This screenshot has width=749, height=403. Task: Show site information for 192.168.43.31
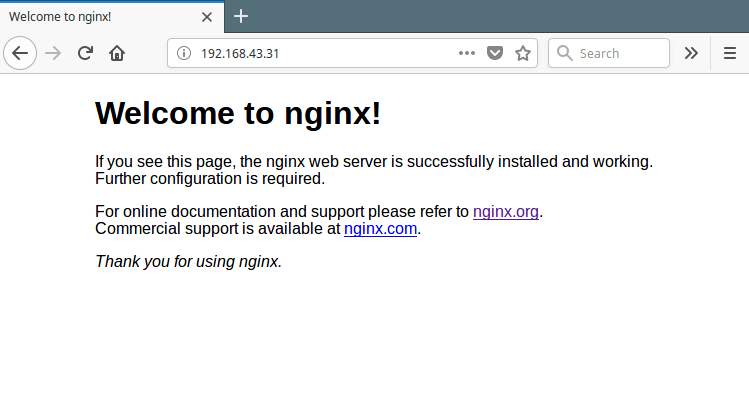coord(184,53)
